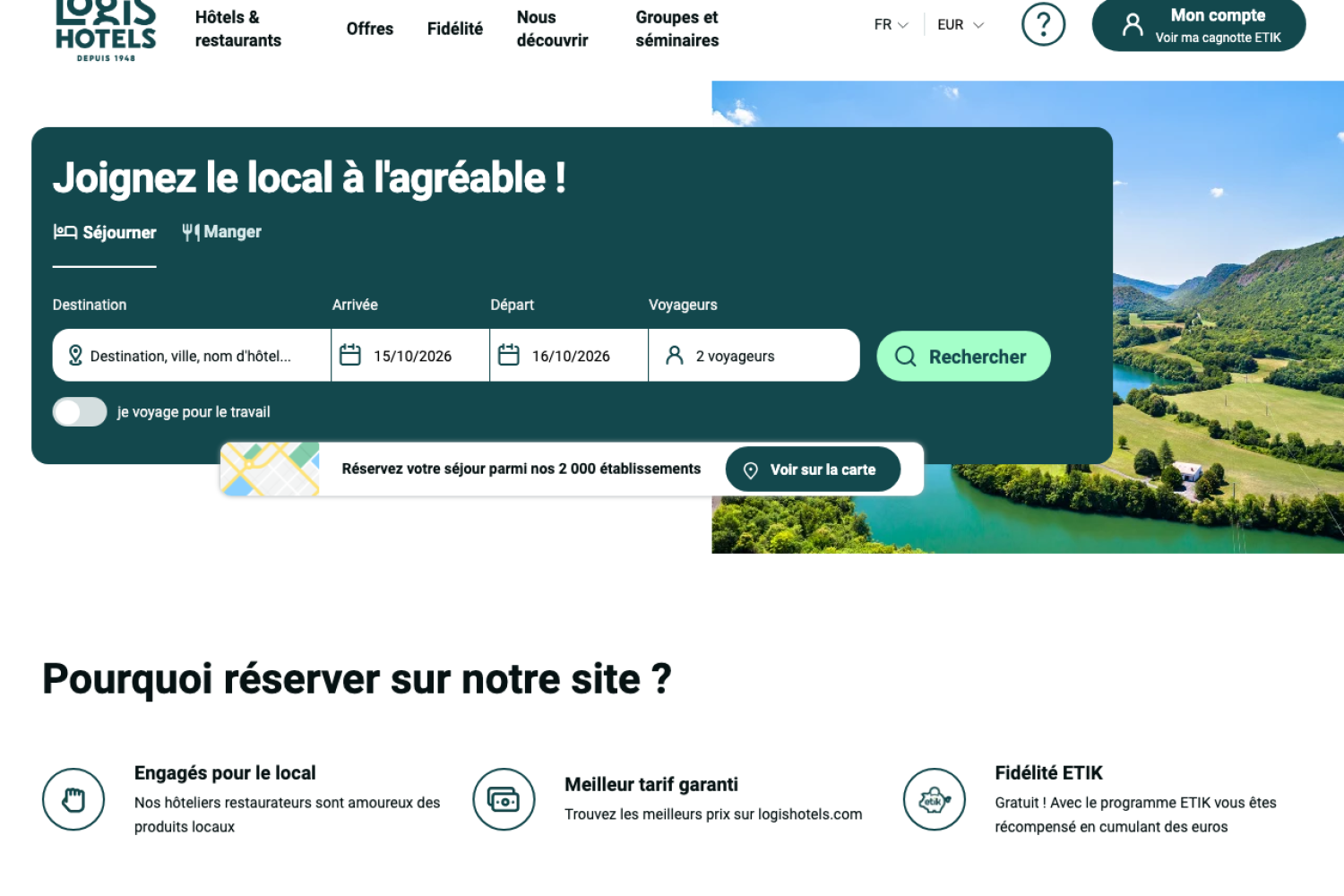Open the Offres menu item
The height and width of the screenshot is (896, 1344).
(370, 29)
